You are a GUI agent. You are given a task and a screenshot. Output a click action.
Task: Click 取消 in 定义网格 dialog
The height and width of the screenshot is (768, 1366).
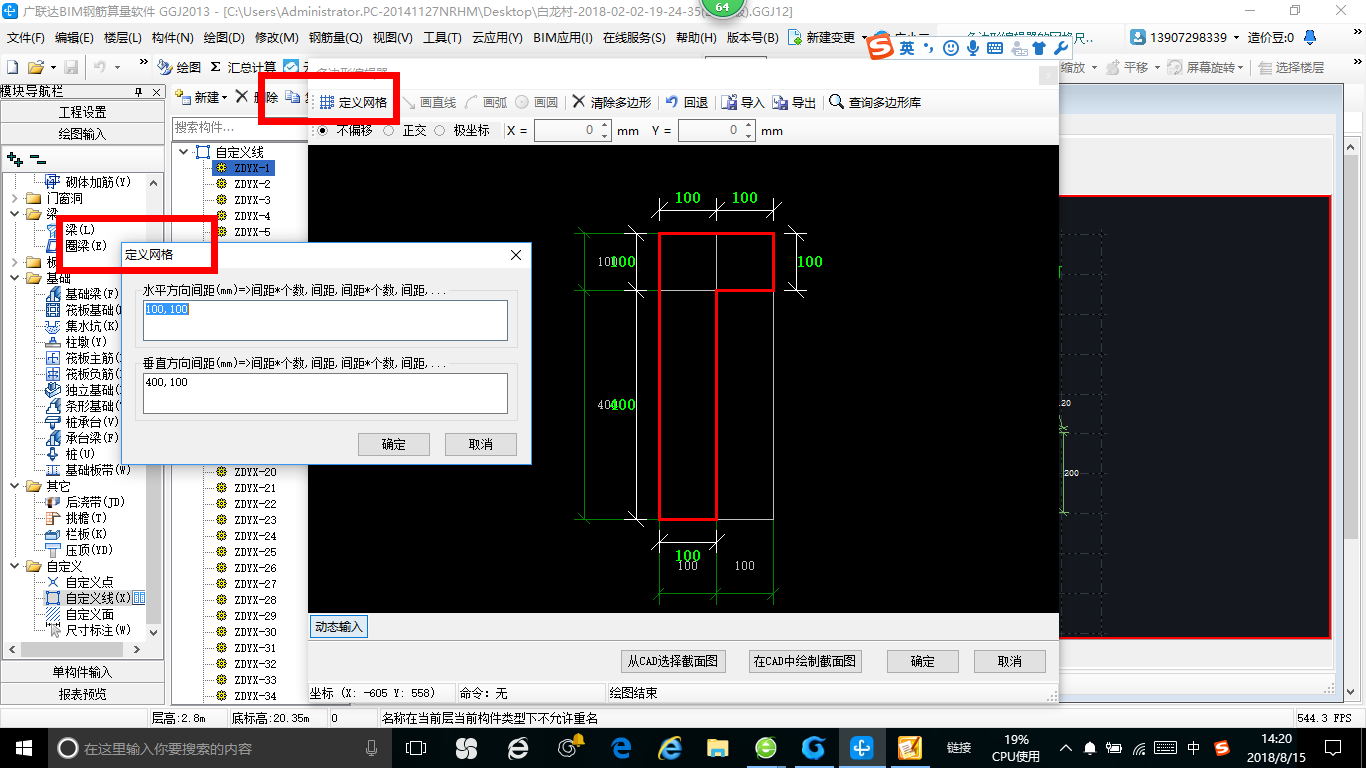(x=481, y=444)
